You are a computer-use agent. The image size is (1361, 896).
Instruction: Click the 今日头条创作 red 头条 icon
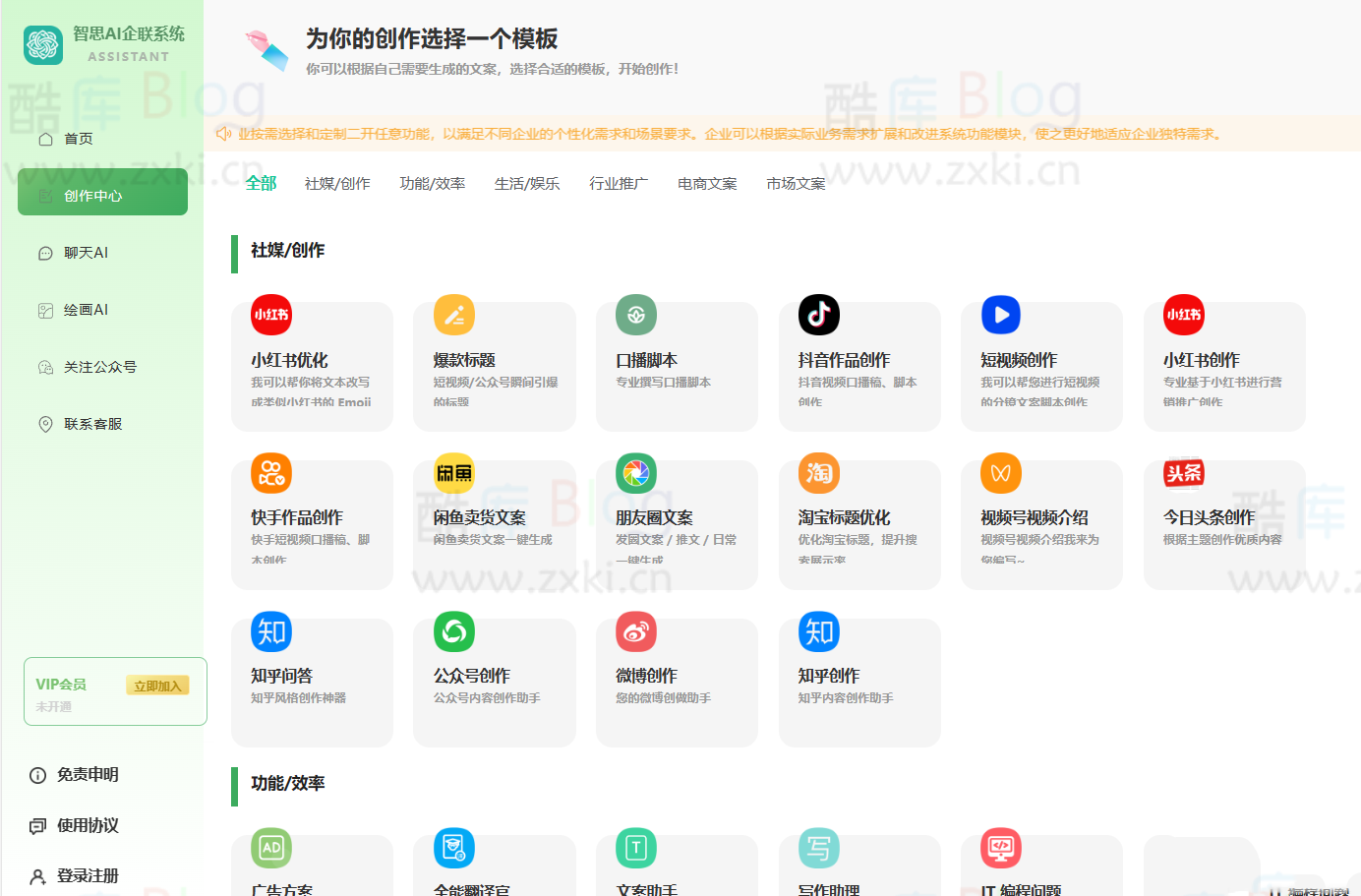(1184, 473)
